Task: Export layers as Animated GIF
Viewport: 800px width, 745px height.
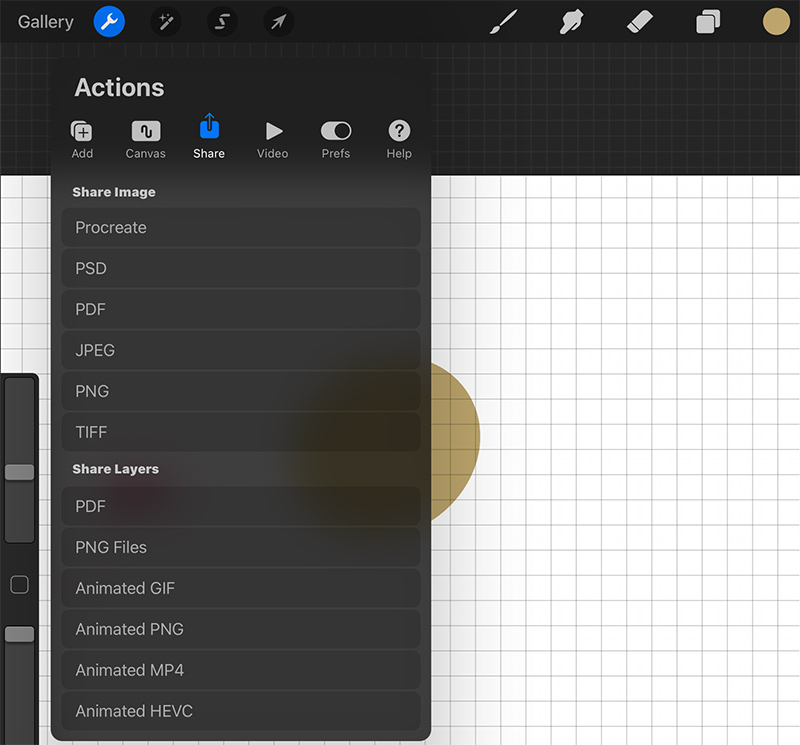Action: (x=241, y=588)
